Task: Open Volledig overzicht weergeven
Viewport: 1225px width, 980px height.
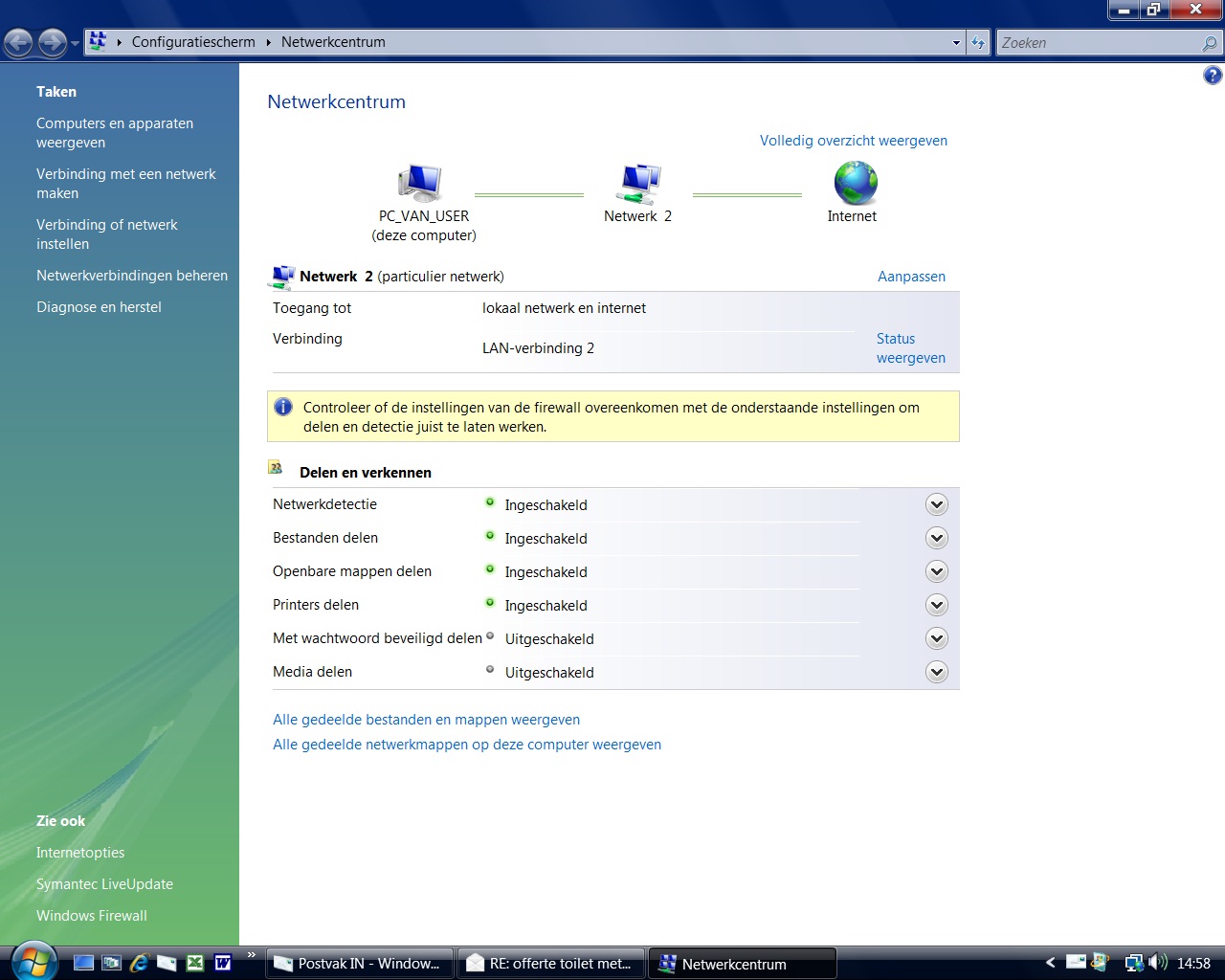Action: (852, 140)
